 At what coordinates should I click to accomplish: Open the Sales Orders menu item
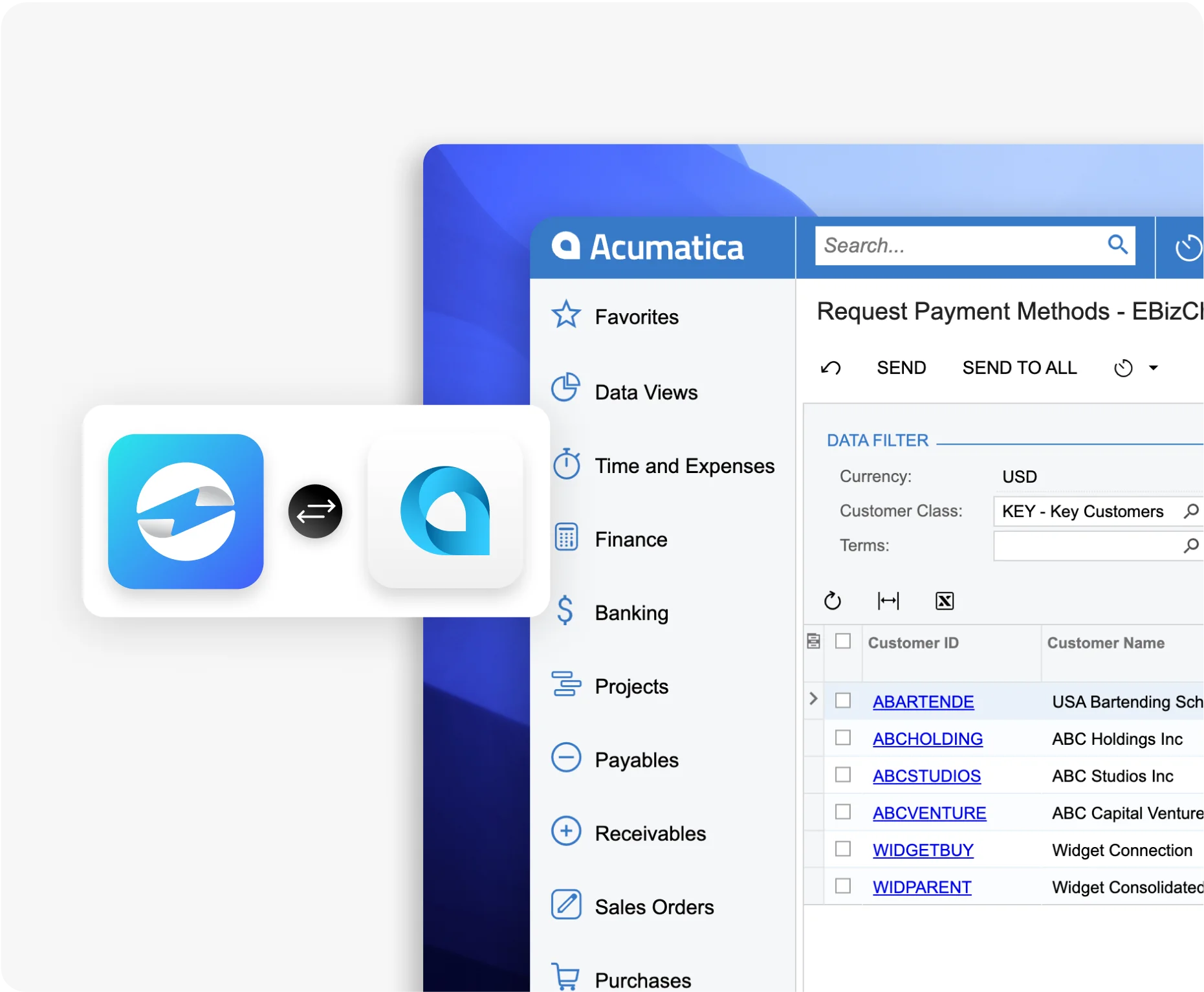click(x=654, y=907)
